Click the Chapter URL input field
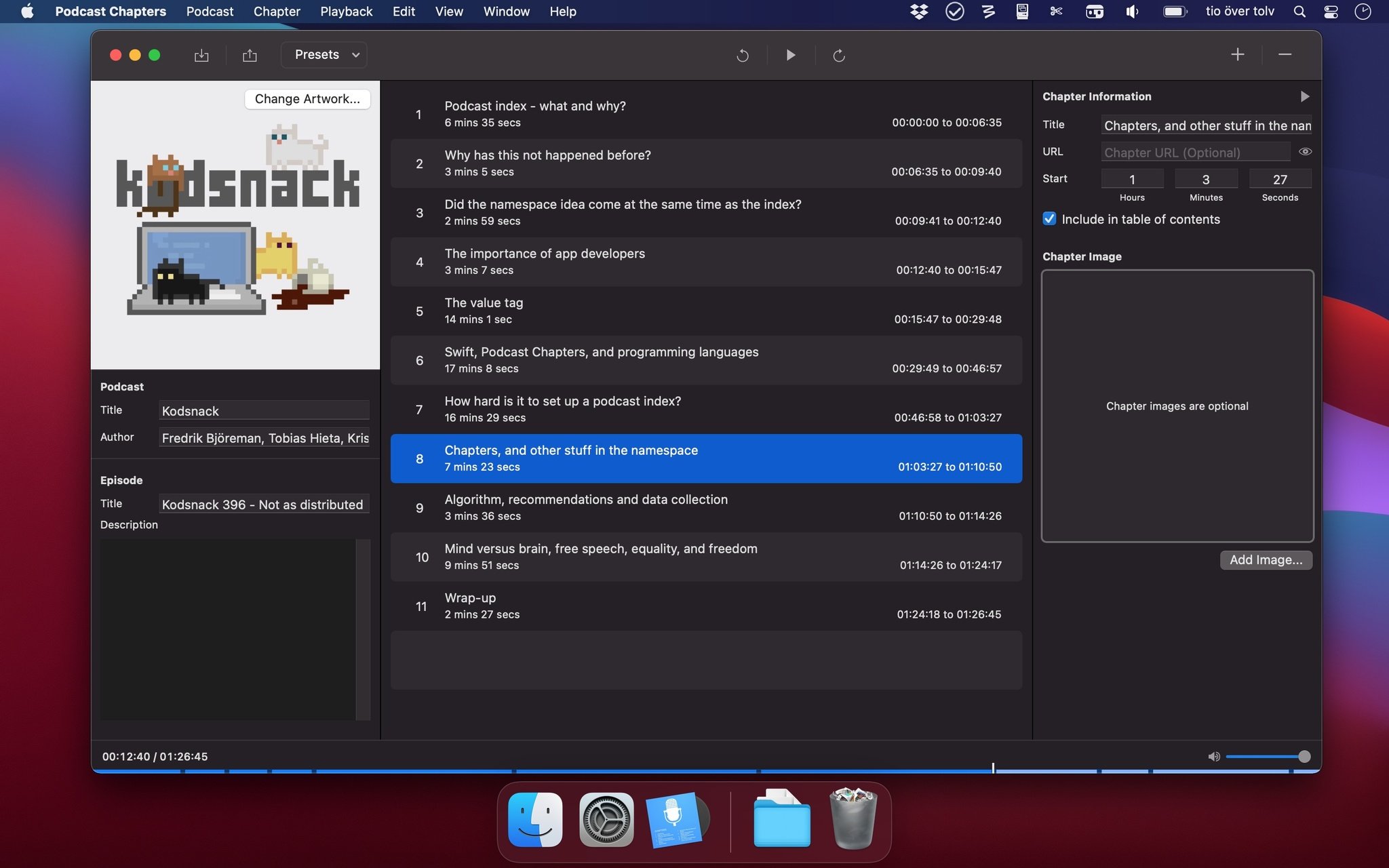Screen dimensions: 1389x868 (x=1196, y=153)
